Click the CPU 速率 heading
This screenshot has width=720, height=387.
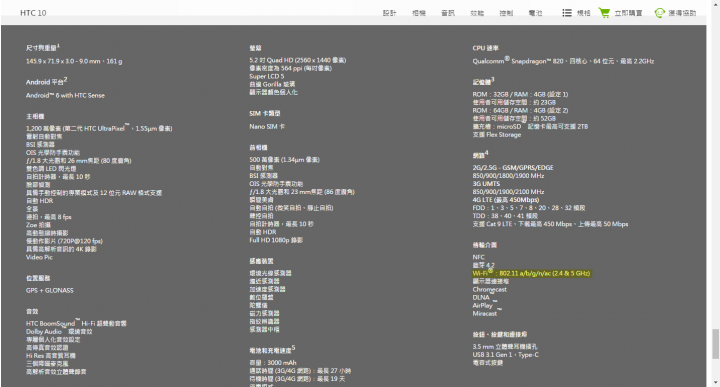(x=485, y=48)
